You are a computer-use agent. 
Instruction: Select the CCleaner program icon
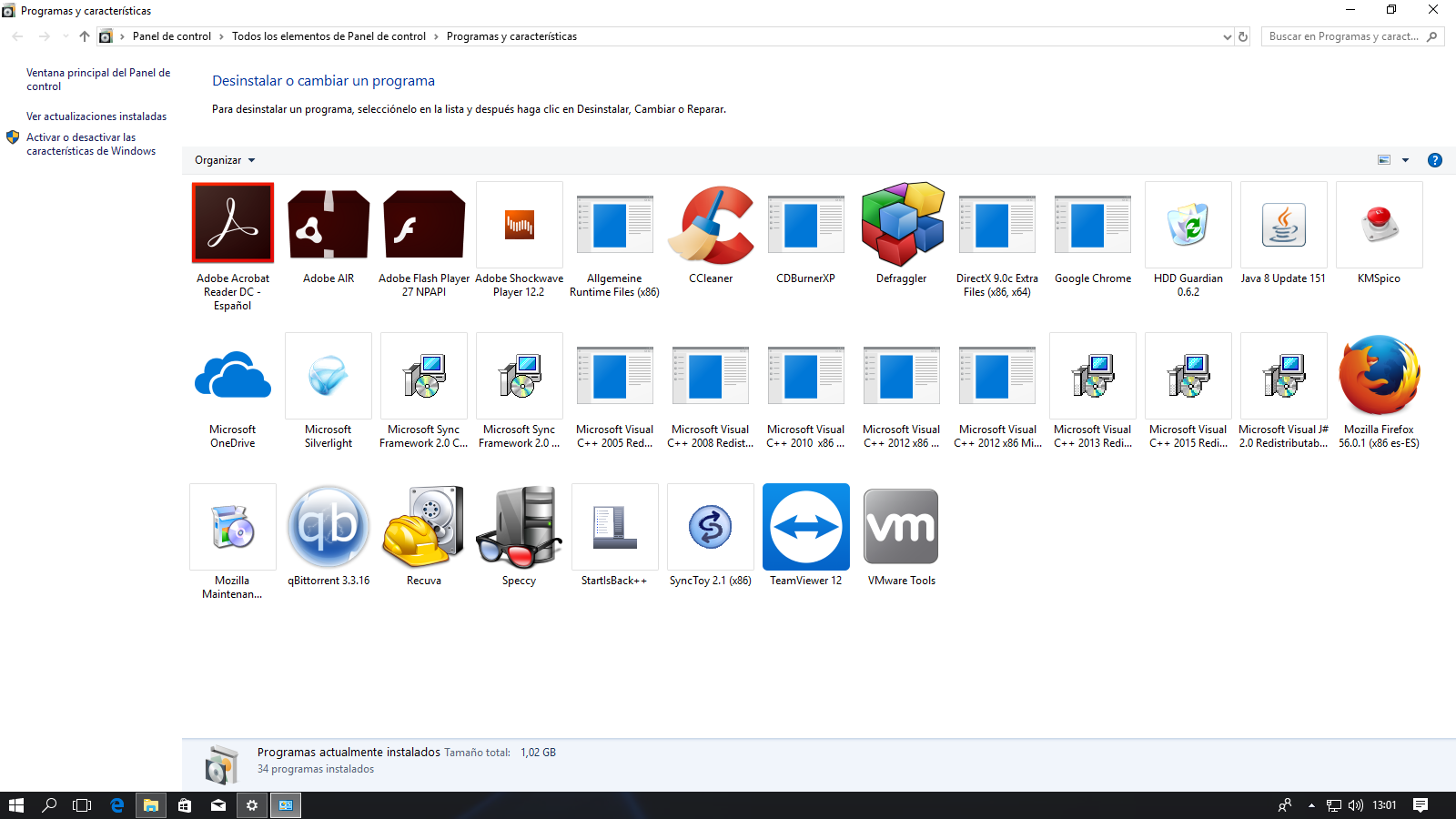711,225
